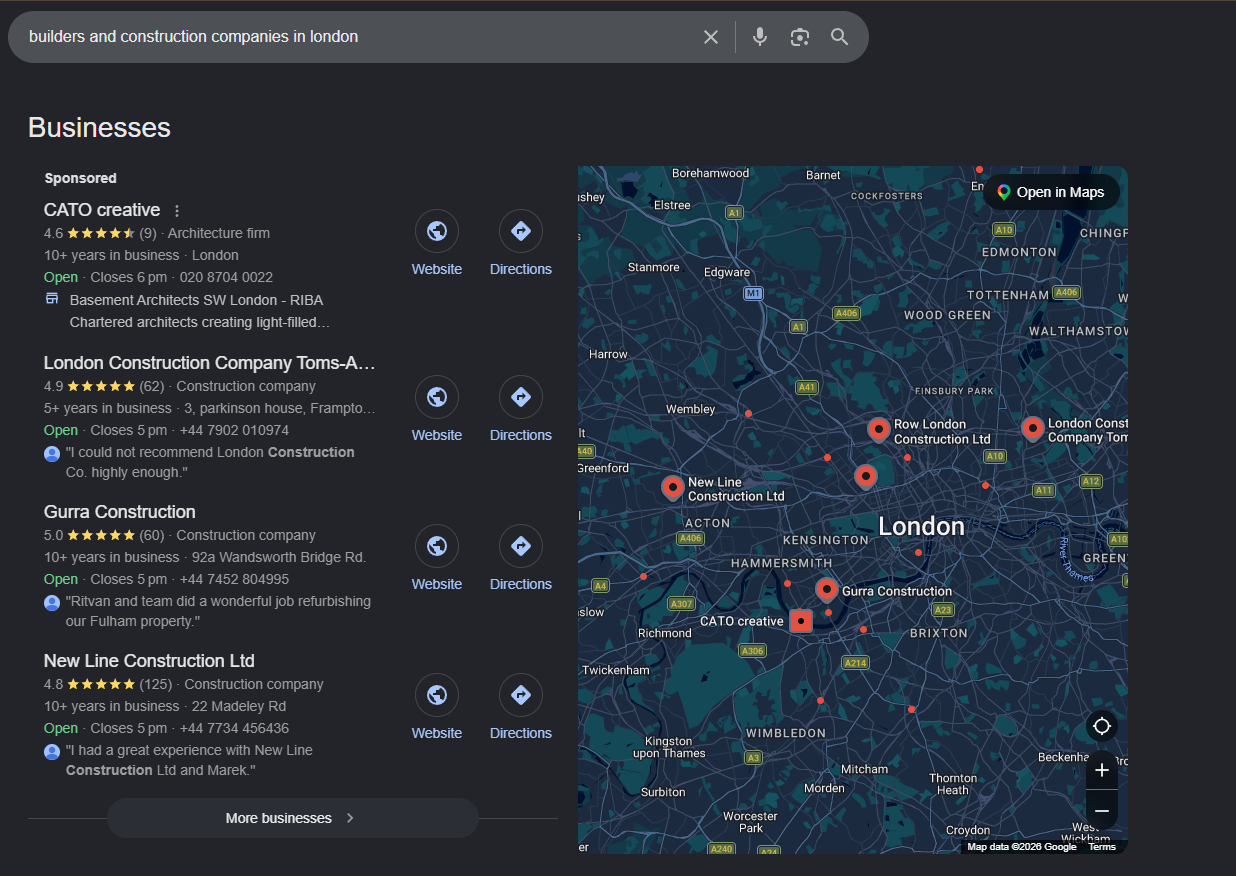Get Directions to CATO creative via arrow icon
Screen dimensions: 1236x876
[x=521, y=231]
